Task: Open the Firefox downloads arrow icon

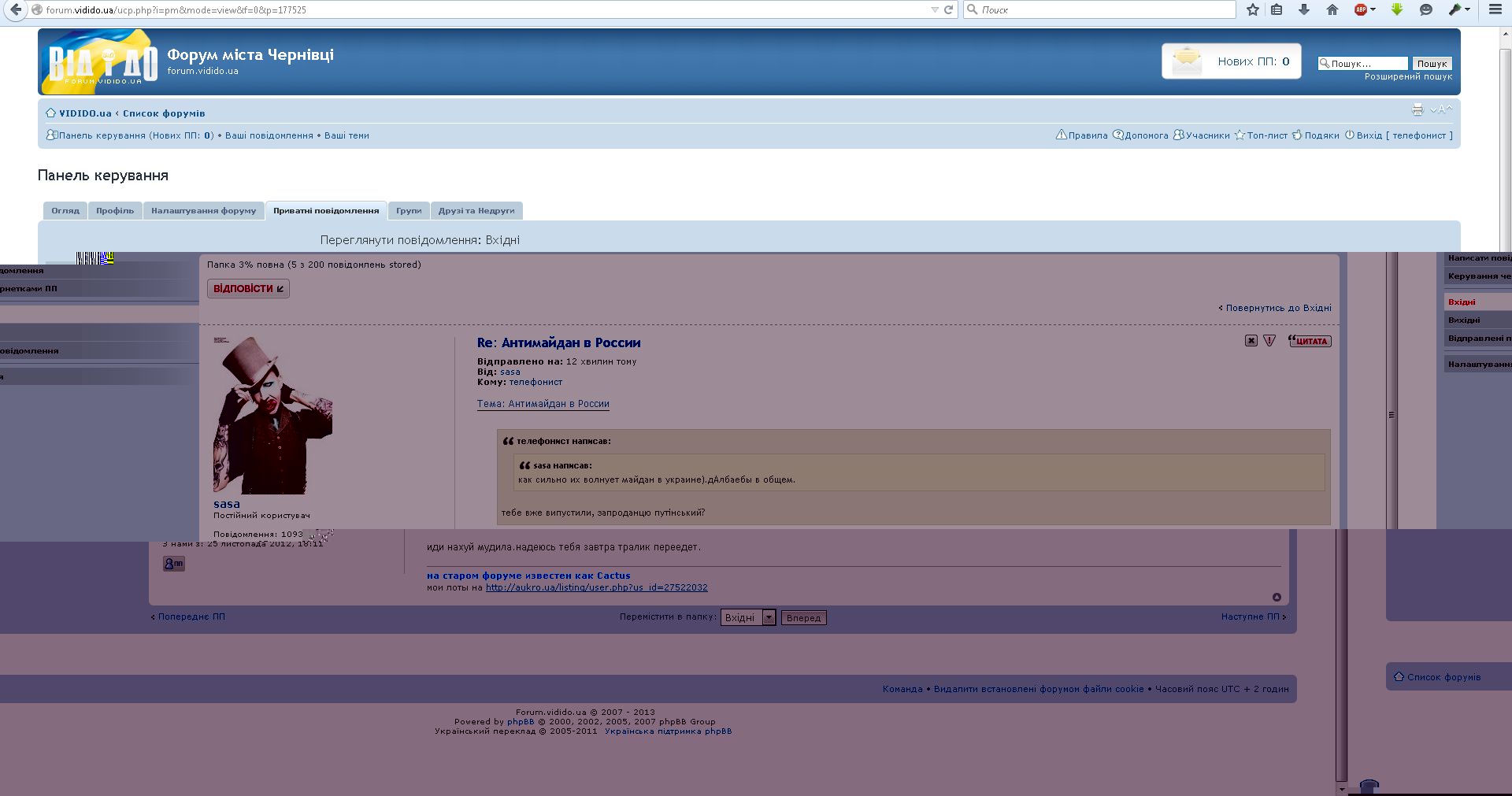Action: tap(1304, 9)
